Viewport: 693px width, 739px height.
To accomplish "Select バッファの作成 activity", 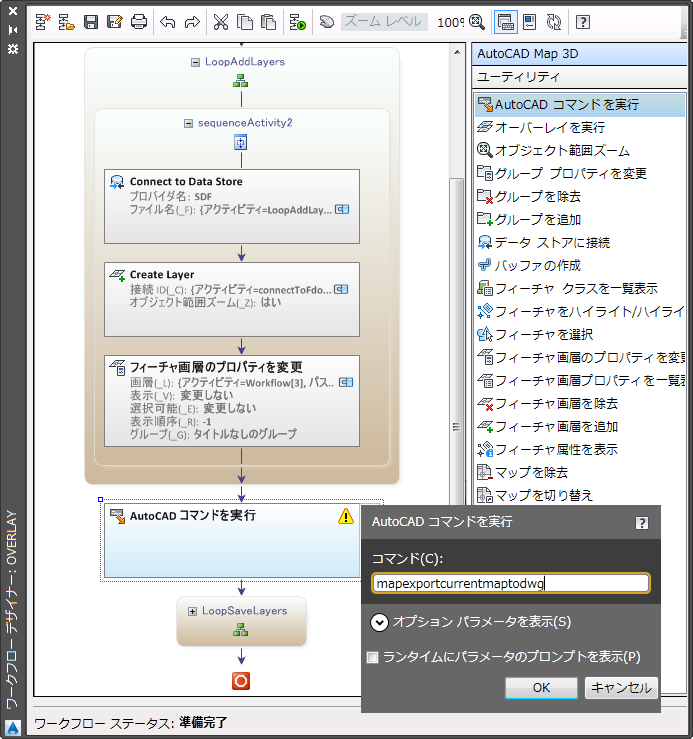I will (x=580, y=265).
